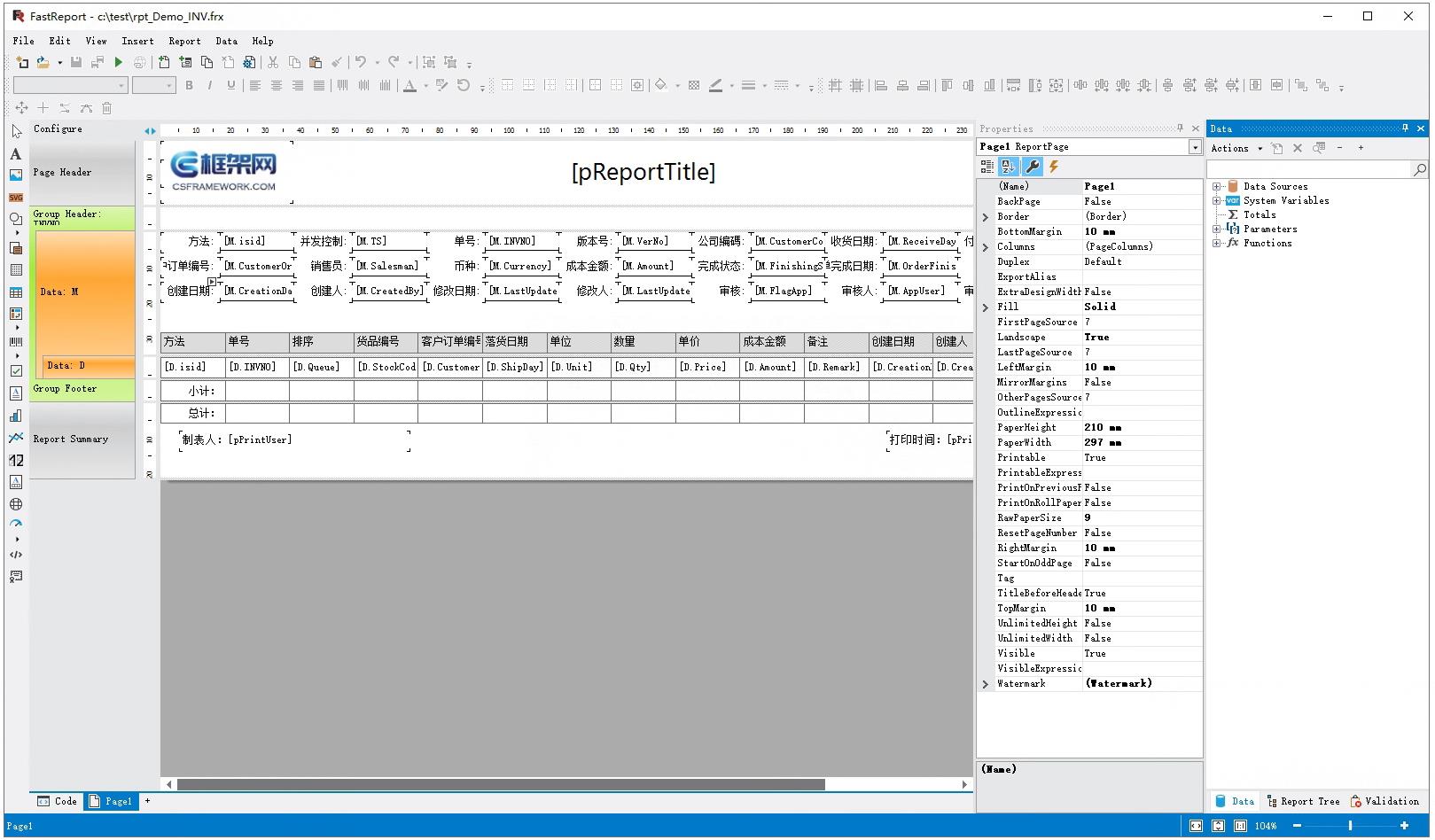The width and height of the screenshot is (1435, 840).
Task: Select the Text object tool
Action: pos(16,154)
